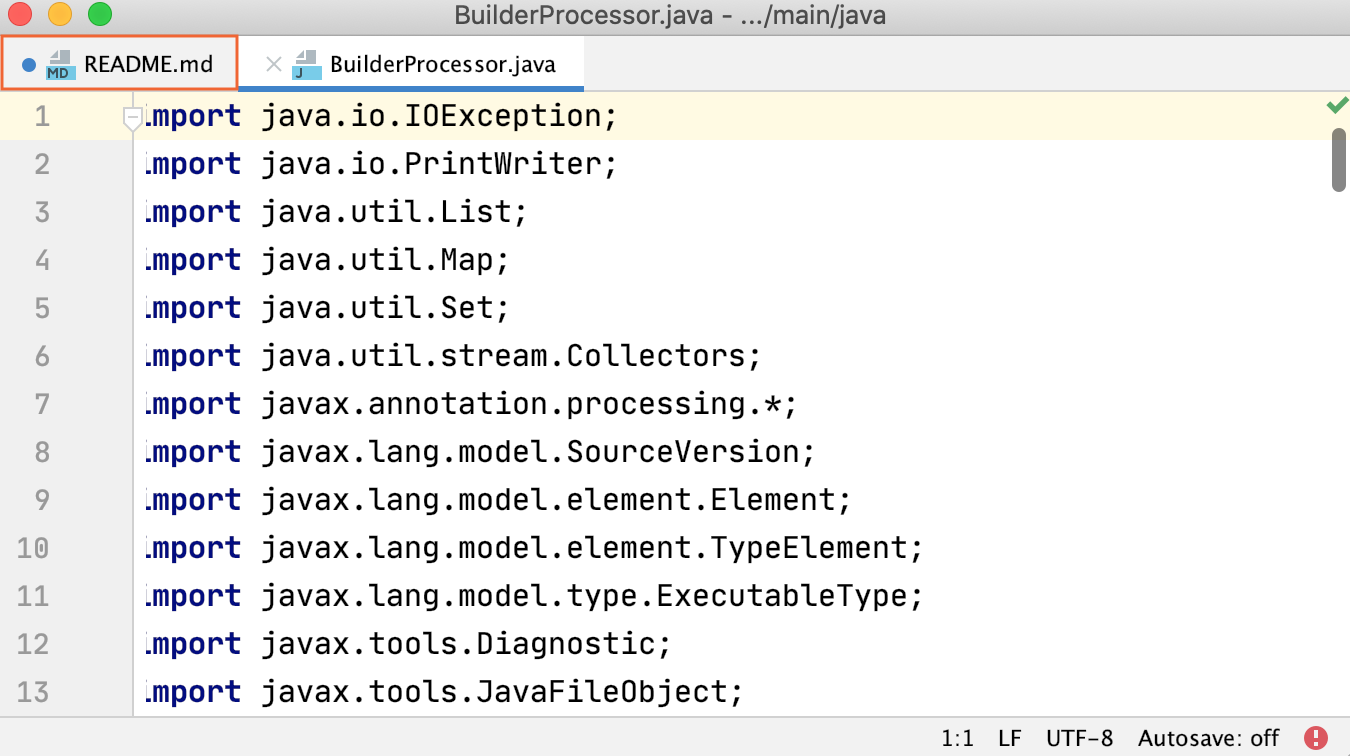This screenshot has height=756, width=1350.
Task: Click the green inspections checkmark indicator
Action: [1336, 104]
